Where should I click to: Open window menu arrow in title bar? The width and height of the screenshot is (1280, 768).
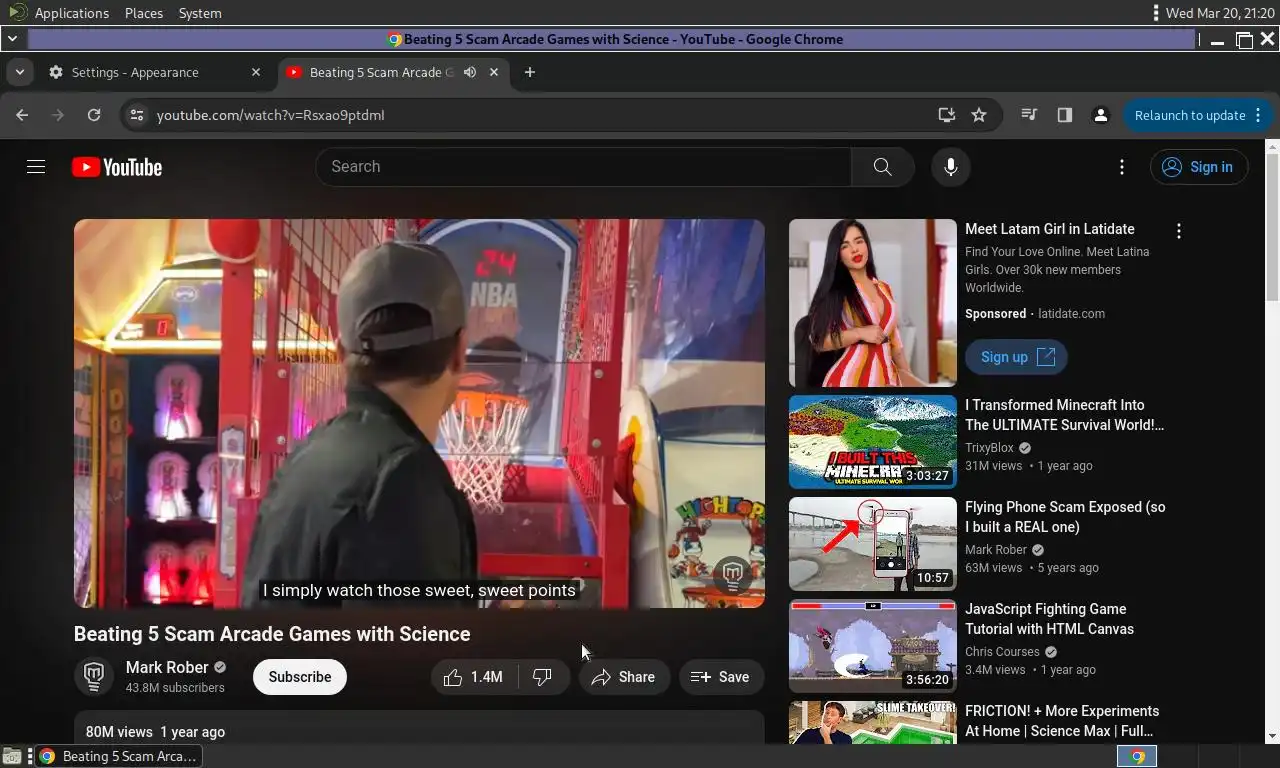coord(11,39)
